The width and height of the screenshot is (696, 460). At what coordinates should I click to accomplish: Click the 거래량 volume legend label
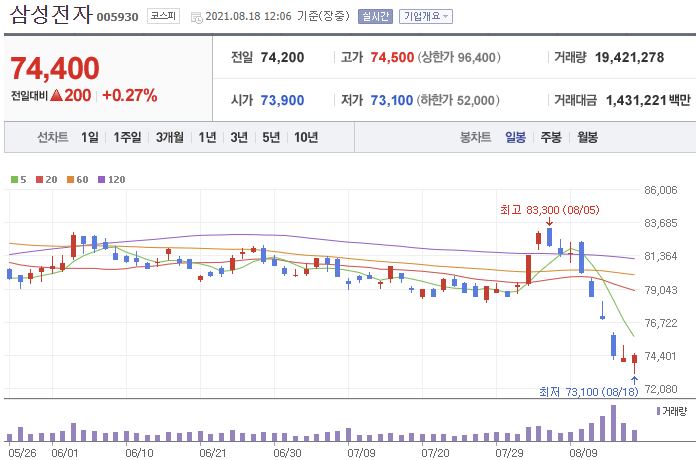[x=674, y=411]
